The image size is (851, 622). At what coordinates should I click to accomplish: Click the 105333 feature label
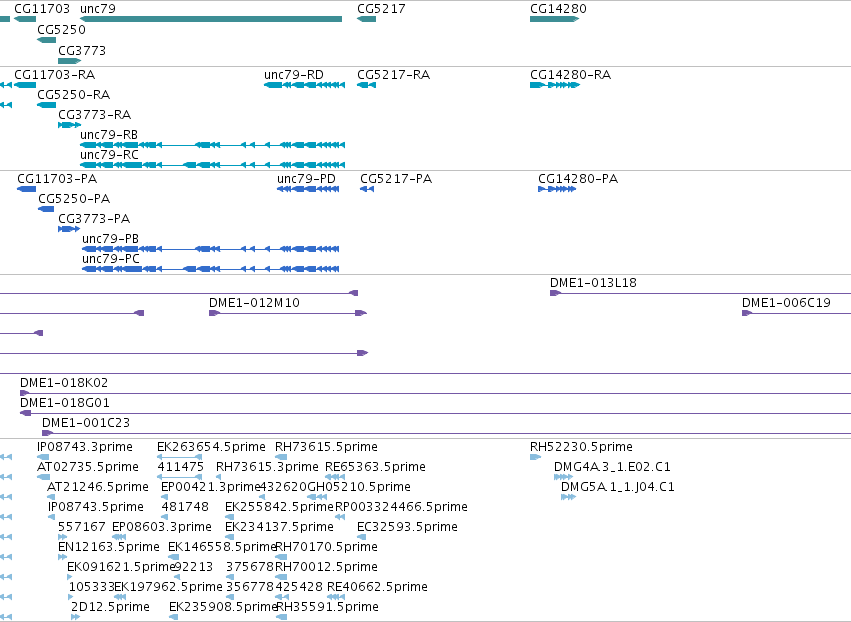point(91,587)
